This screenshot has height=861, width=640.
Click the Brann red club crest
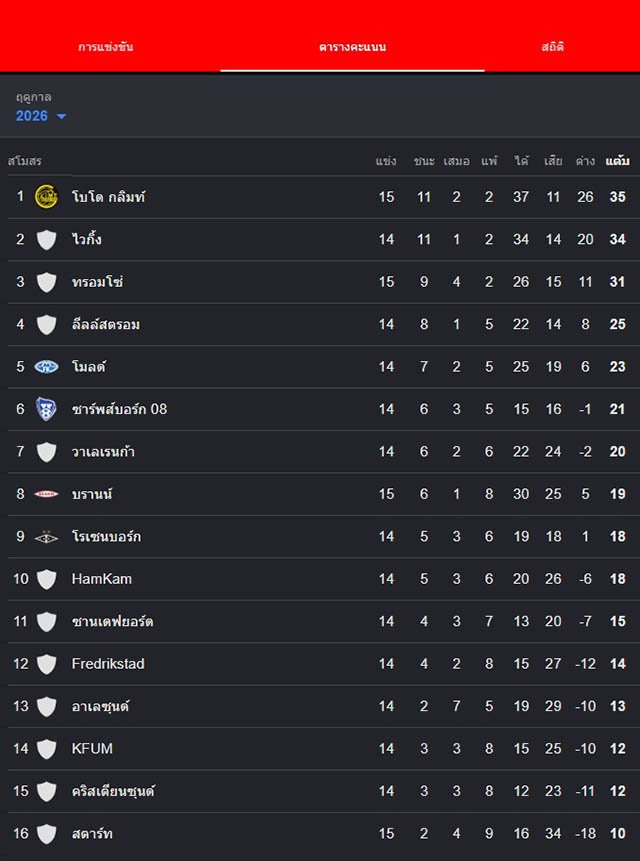(46, 494)
